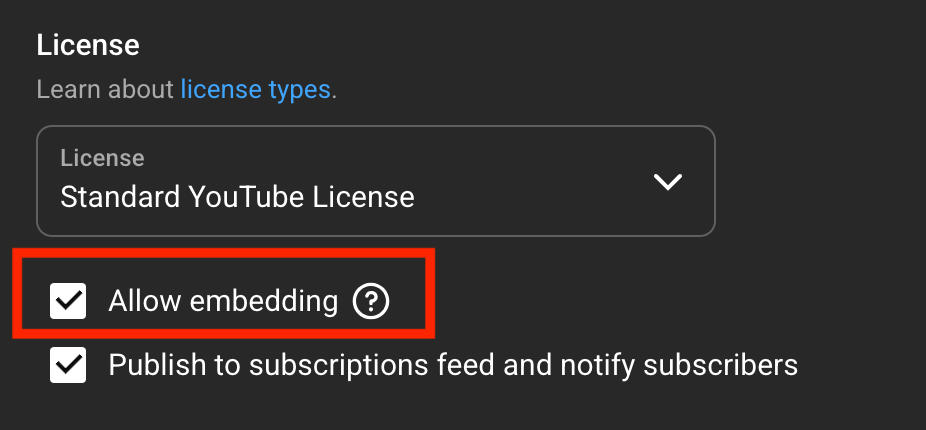This screenshot has width=926, height=430.
Task: Click the License dropdown chevron arrow
Action: coord(667,182)
